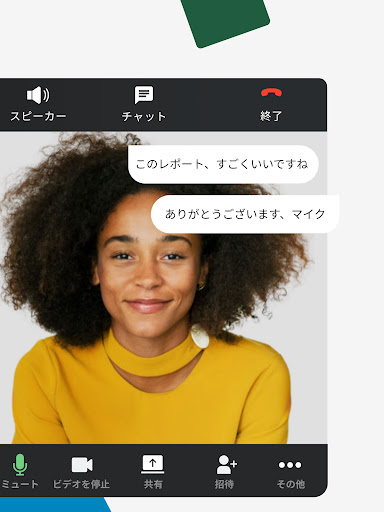Share screen with the upward arrow icon
The width and height of the screenshot is (384, 512).
153,464
